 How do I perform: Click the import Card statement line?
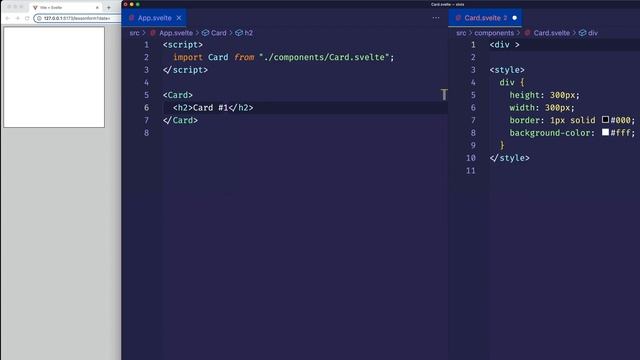(x=284, y=58)
